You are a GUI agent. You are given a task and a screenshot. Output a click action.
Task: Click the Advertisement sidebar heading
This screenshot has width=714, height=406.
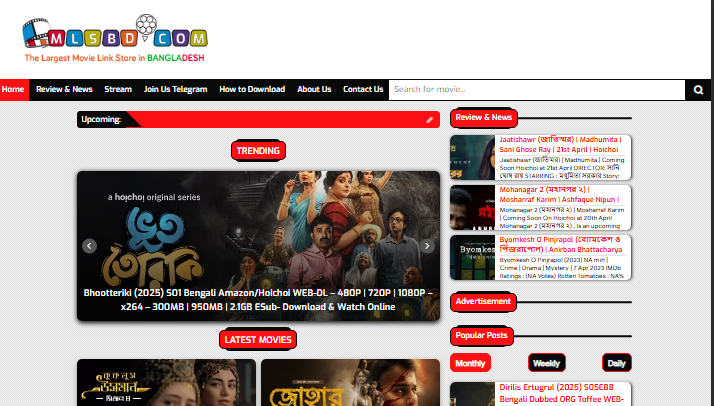[483, 301]
